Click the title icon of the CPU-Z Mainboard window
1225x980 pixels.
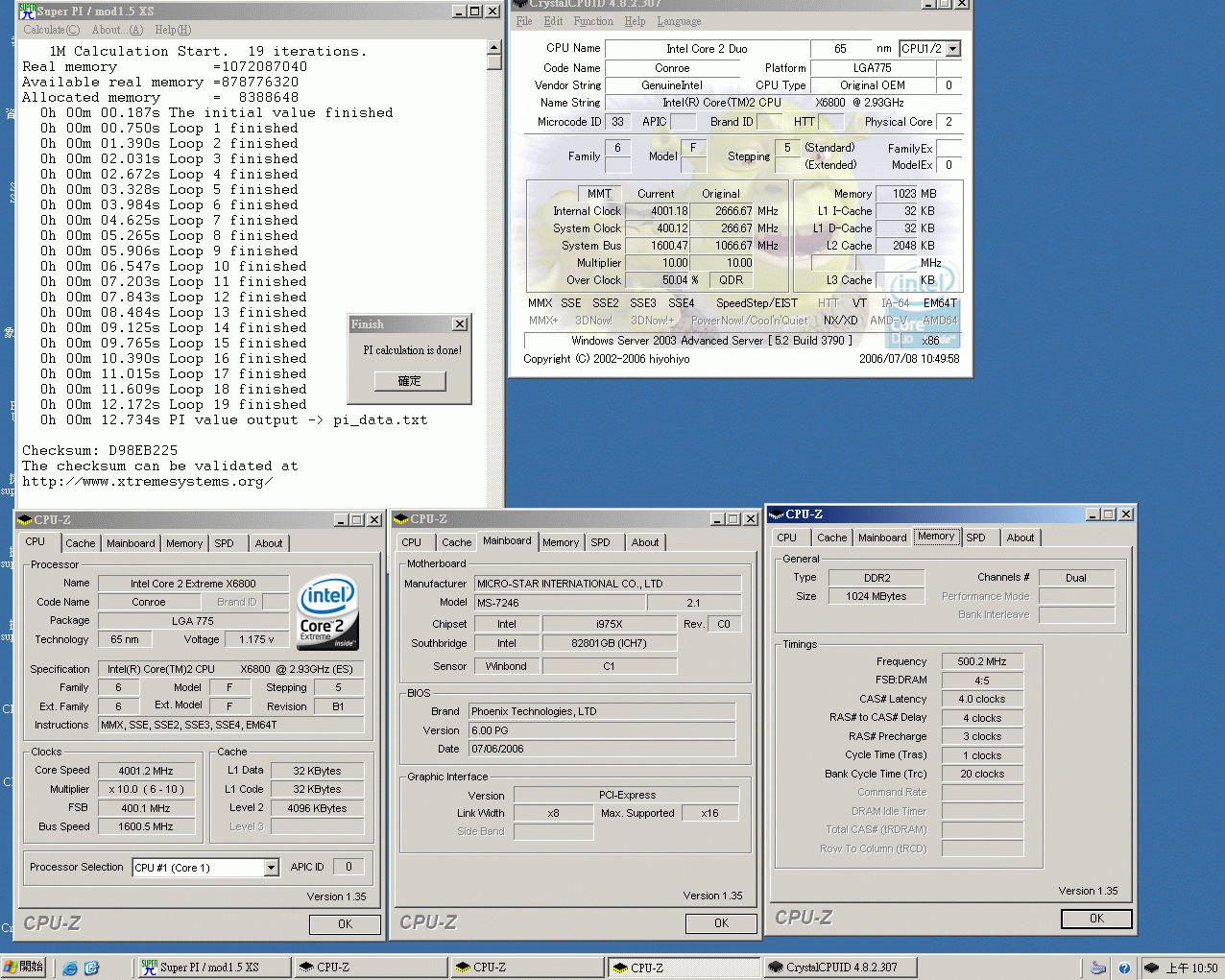[401, 519]
